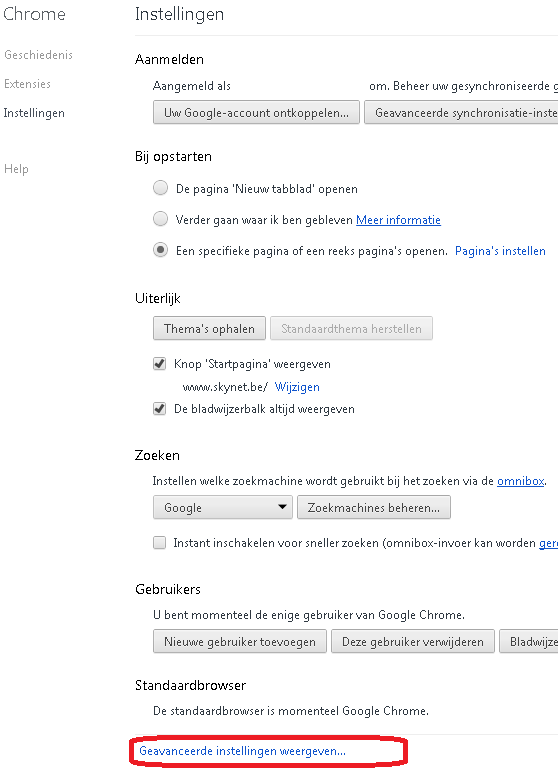This screenshot has width=558, height=780.
Task: Select 'De pagina Nieuw tabblad openen' radio
Action: click(x=160, y=188)
